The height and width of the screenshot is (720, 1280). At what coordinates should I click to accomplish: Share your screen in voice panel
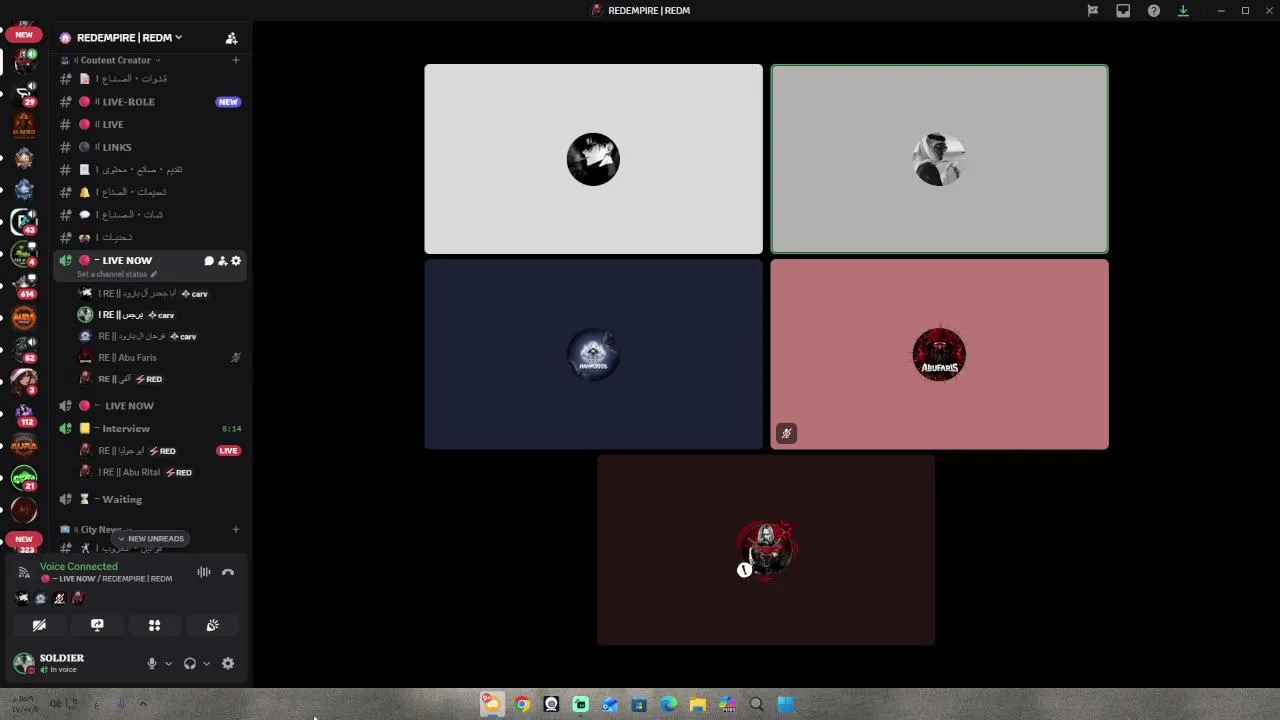(x=97, y=625)
